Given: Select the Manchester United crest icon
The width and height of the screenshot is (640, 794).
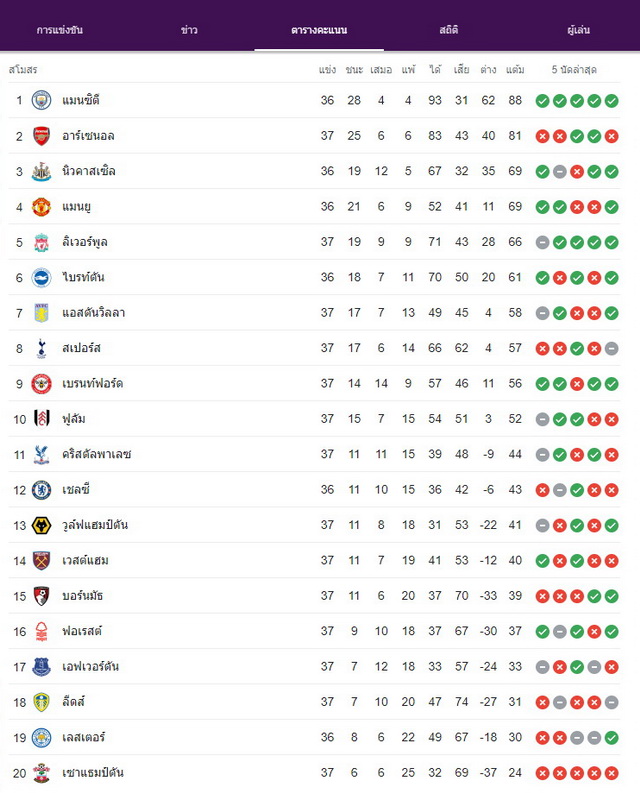Looking at the screenshot, I should click(41, 207).
